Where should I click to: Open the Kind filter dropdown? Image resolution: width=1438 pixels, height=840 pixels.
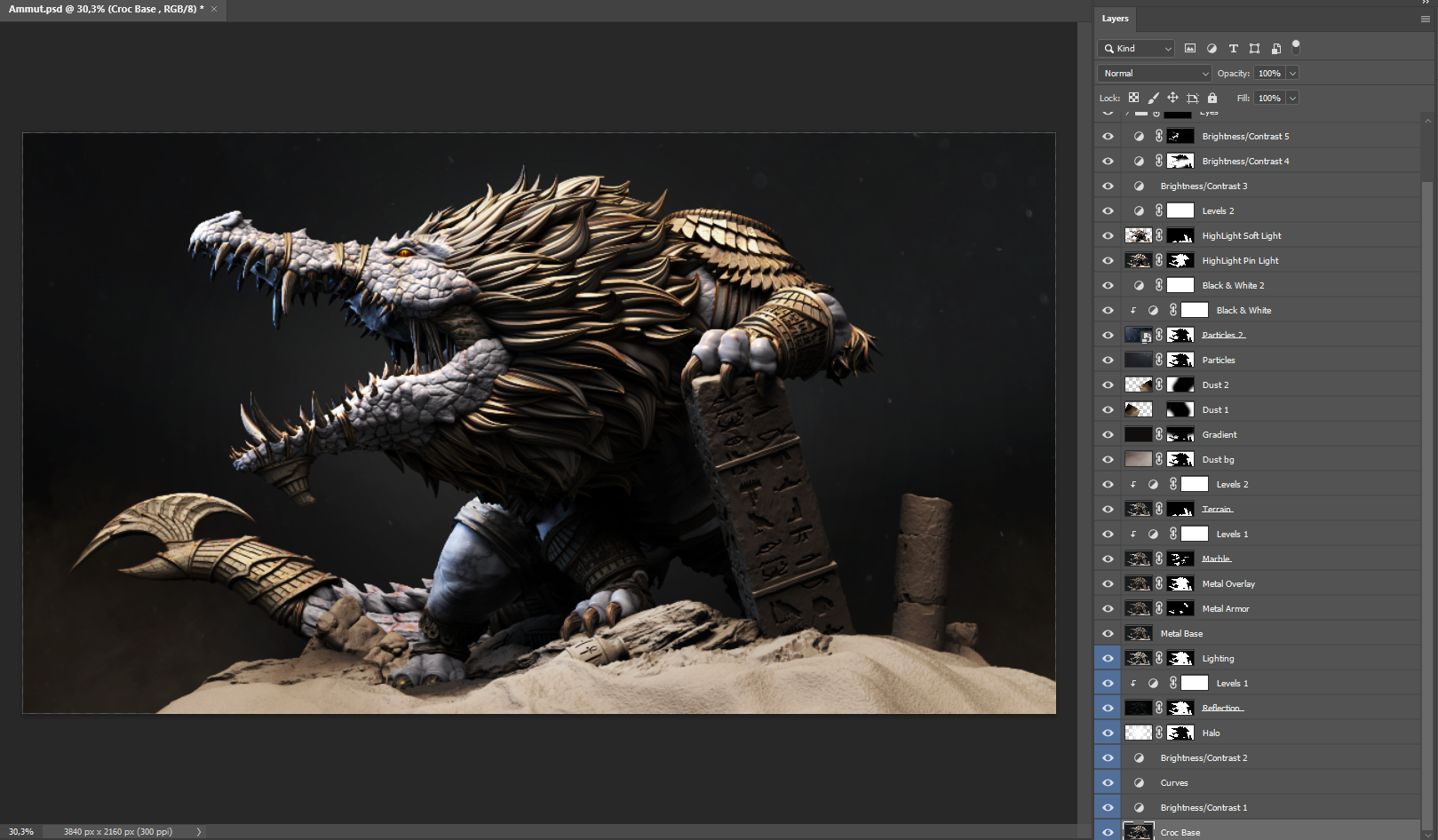[x=1136, y=49]
